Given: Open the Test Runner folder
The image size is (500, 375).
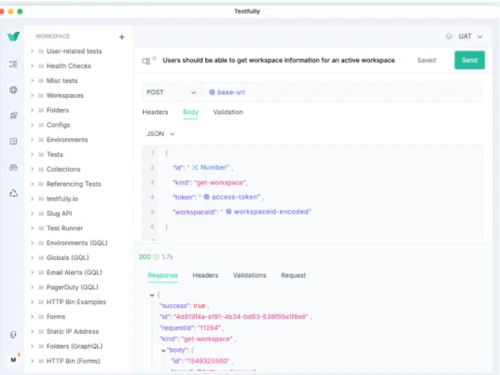Looking at the screenshot, I should pyautogui.click(x=65, y=228).
